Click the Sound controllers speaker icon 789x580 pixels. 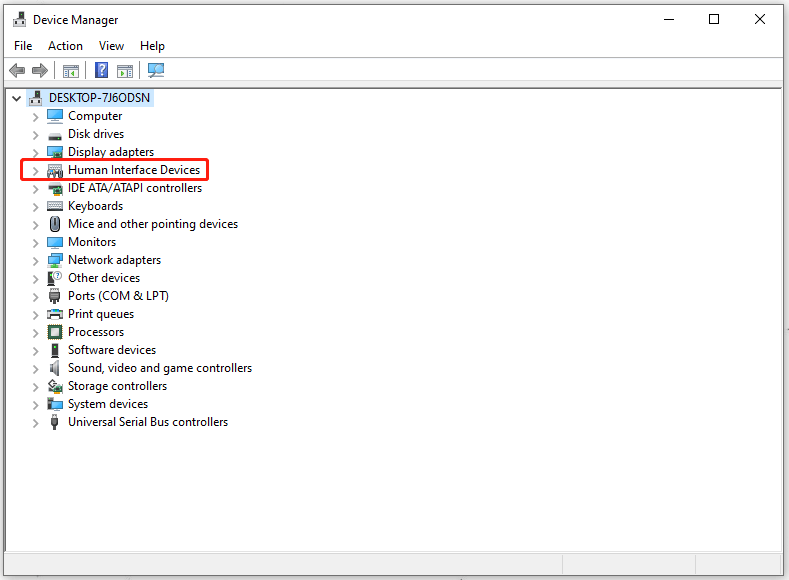55,368
